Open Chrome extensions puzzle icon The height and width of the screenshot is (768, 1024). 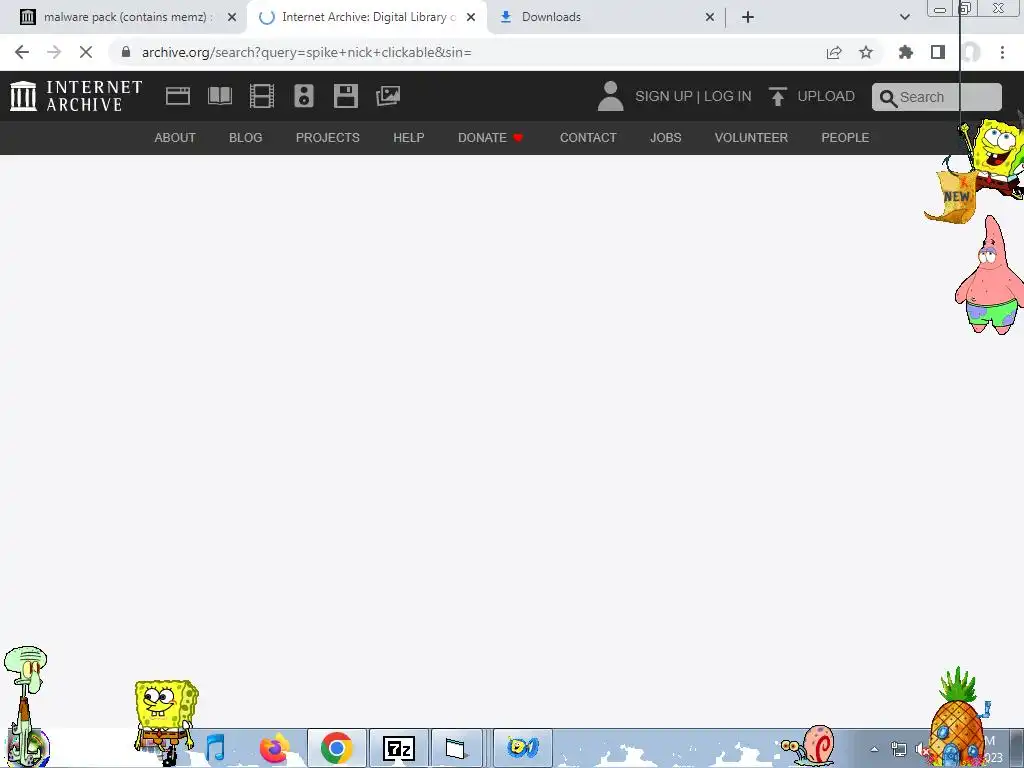pyautogui.click(x=906, y=52)
